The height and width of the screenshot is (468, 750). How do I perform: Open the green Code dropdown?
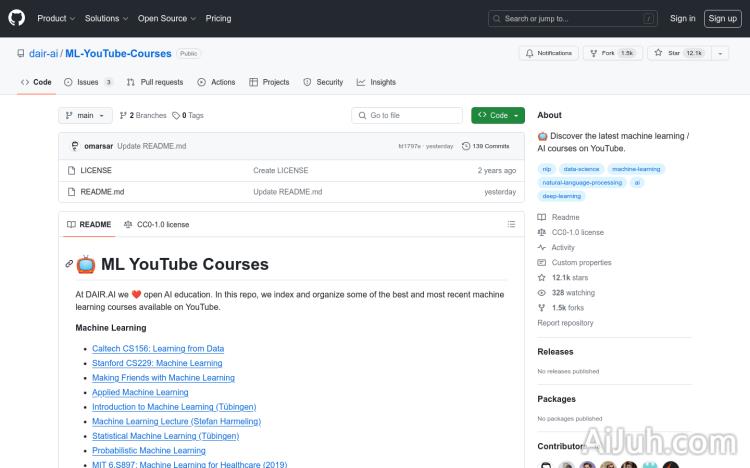(498, 115)
